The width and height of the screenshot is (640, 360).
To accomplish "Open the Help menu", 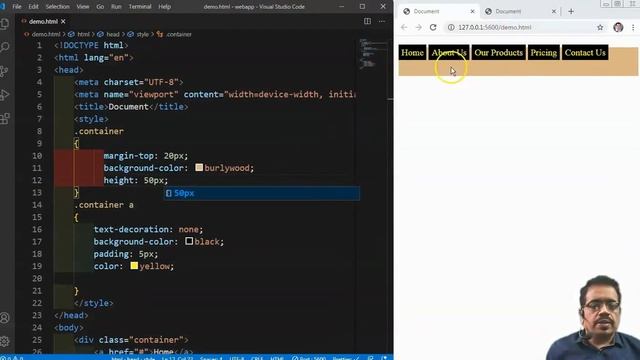I will pos(164,7).
